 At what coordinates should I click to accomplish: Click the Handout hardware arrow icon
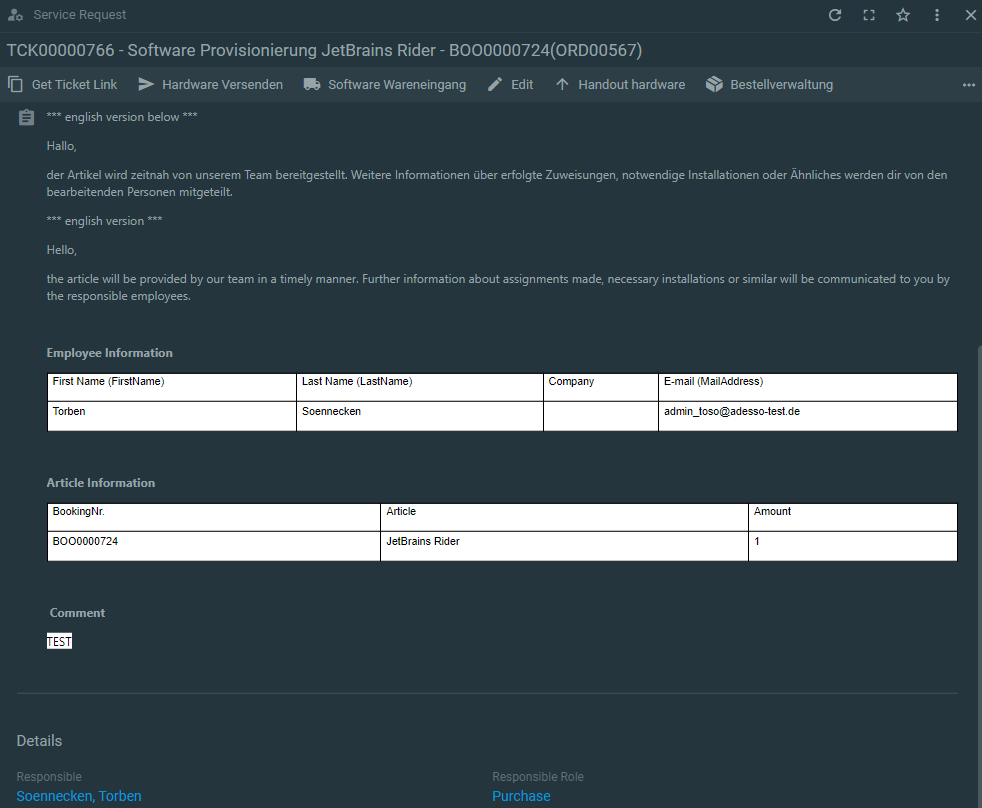[562, 84]
